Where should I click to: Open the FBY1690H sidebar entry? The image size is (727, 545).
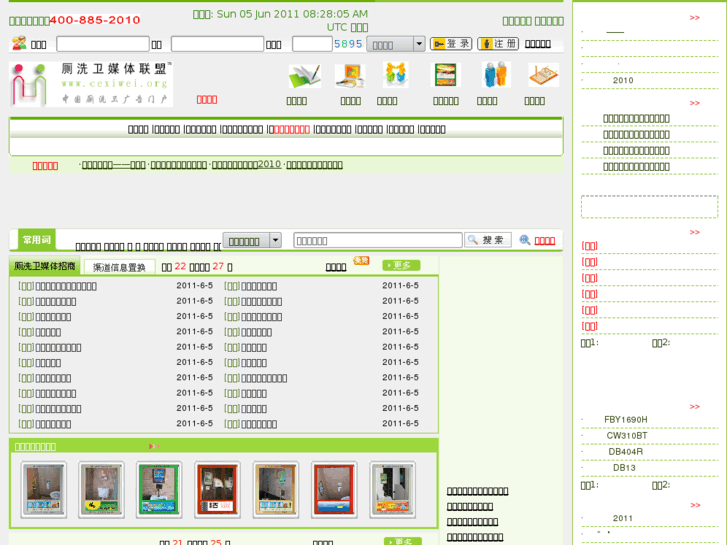point(625,419)
